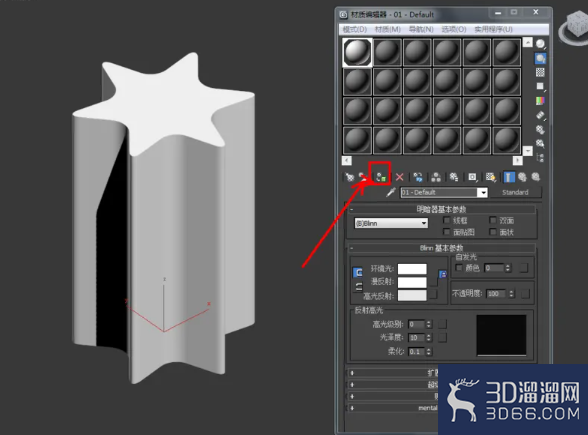Collapse the 明暗器基本参数 rollout

[441, 209]
